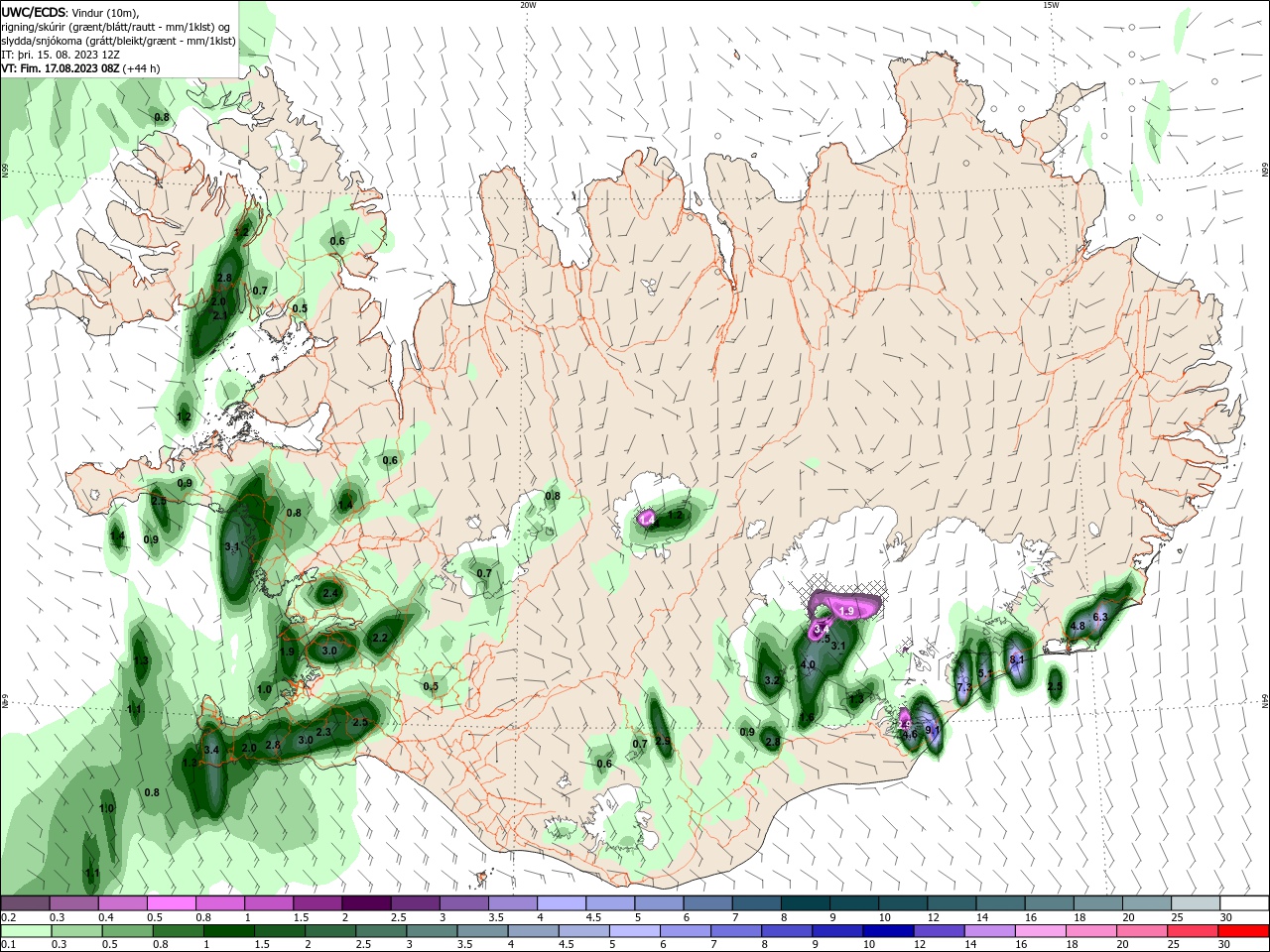Screen dimensions: 1270x952
Task: Click the 0.1 label in rain legend
Action: pos(9,945)
